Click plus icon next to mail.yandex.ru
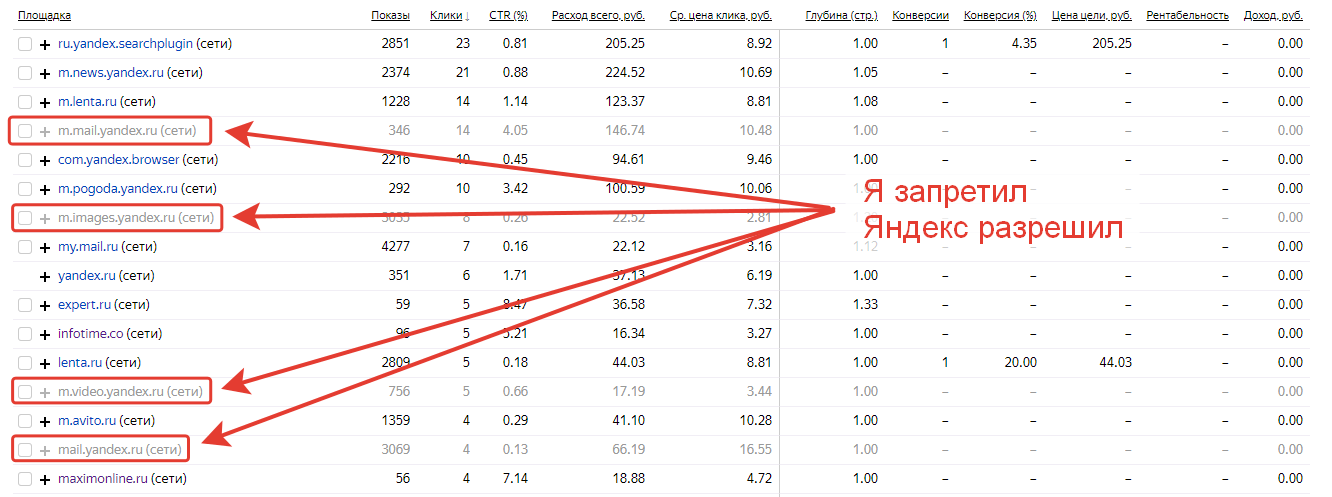The image size is (1332, 497). pos(45,450)
